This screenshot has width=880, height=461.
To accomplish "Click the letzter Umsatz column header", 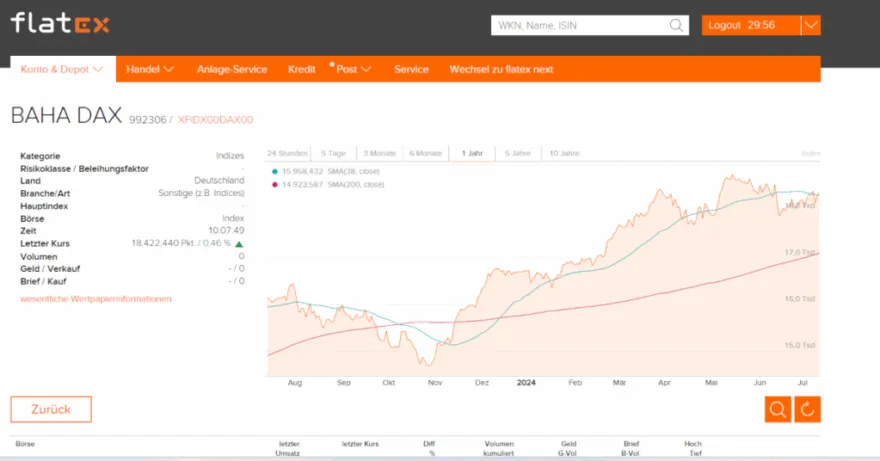I will pyautogui.click(x=288, y=448).
